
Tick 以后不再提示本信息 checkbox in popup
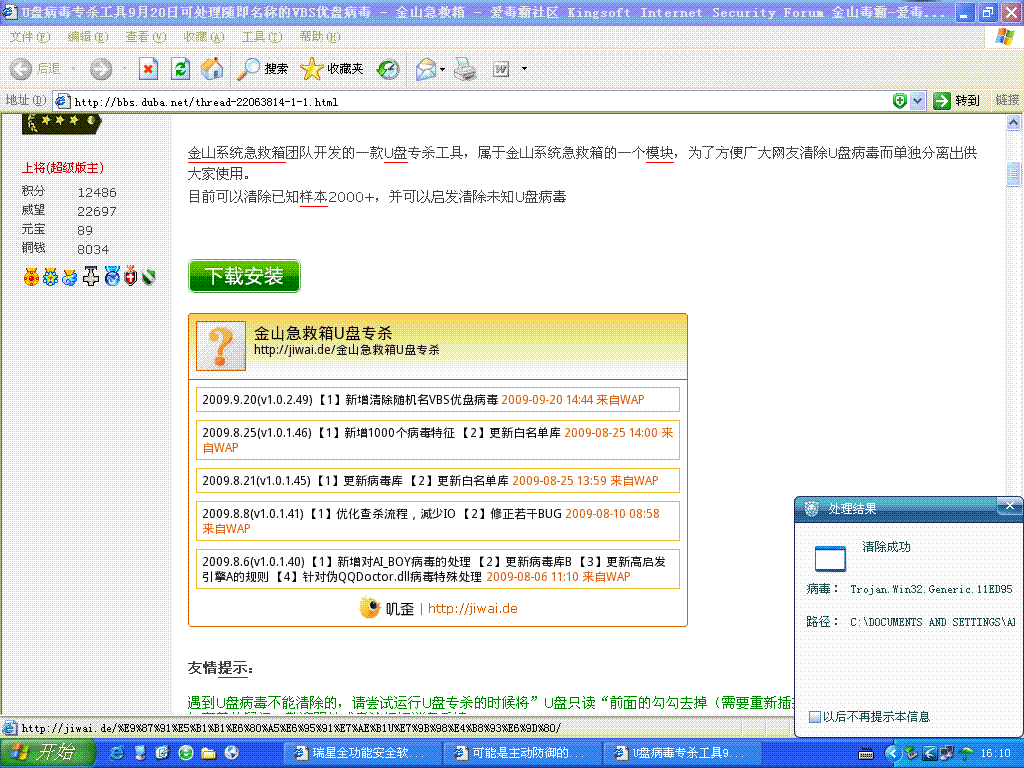(814, 716)
